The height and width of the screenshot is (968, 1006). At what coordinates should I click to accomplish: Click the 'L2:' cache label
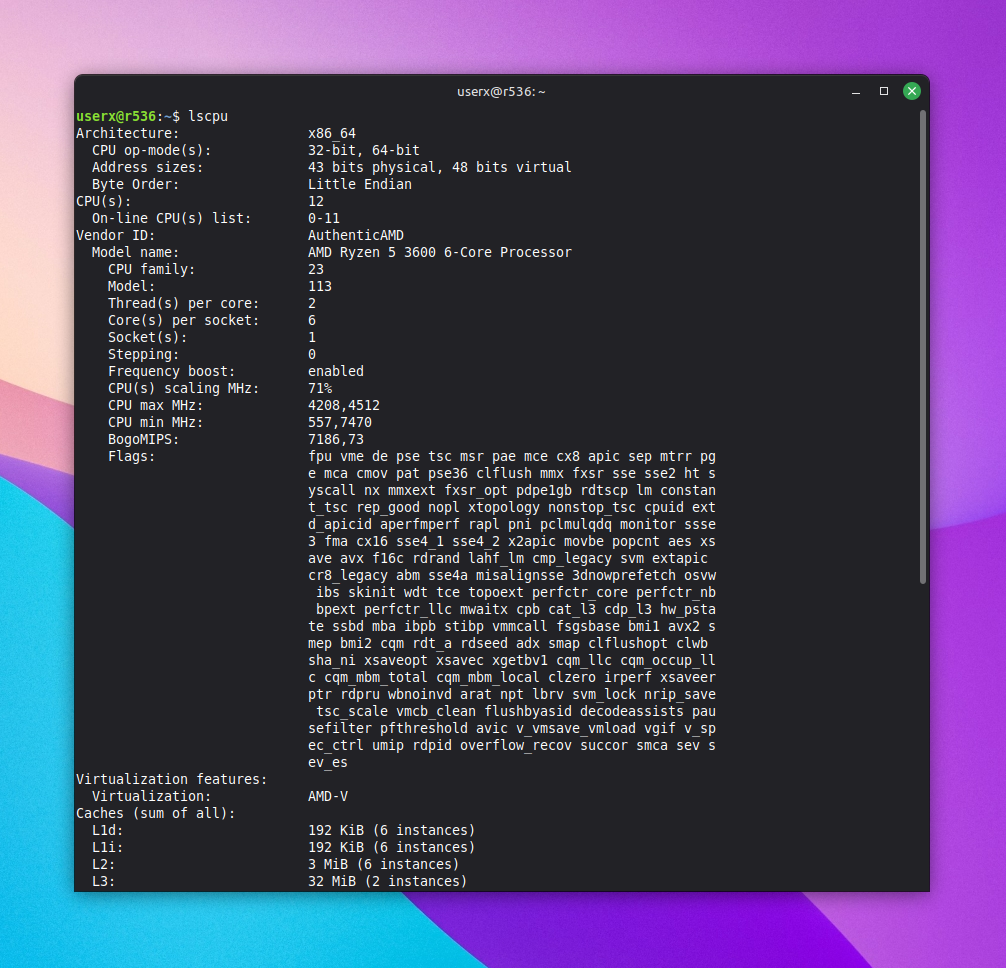pos(103,864)
